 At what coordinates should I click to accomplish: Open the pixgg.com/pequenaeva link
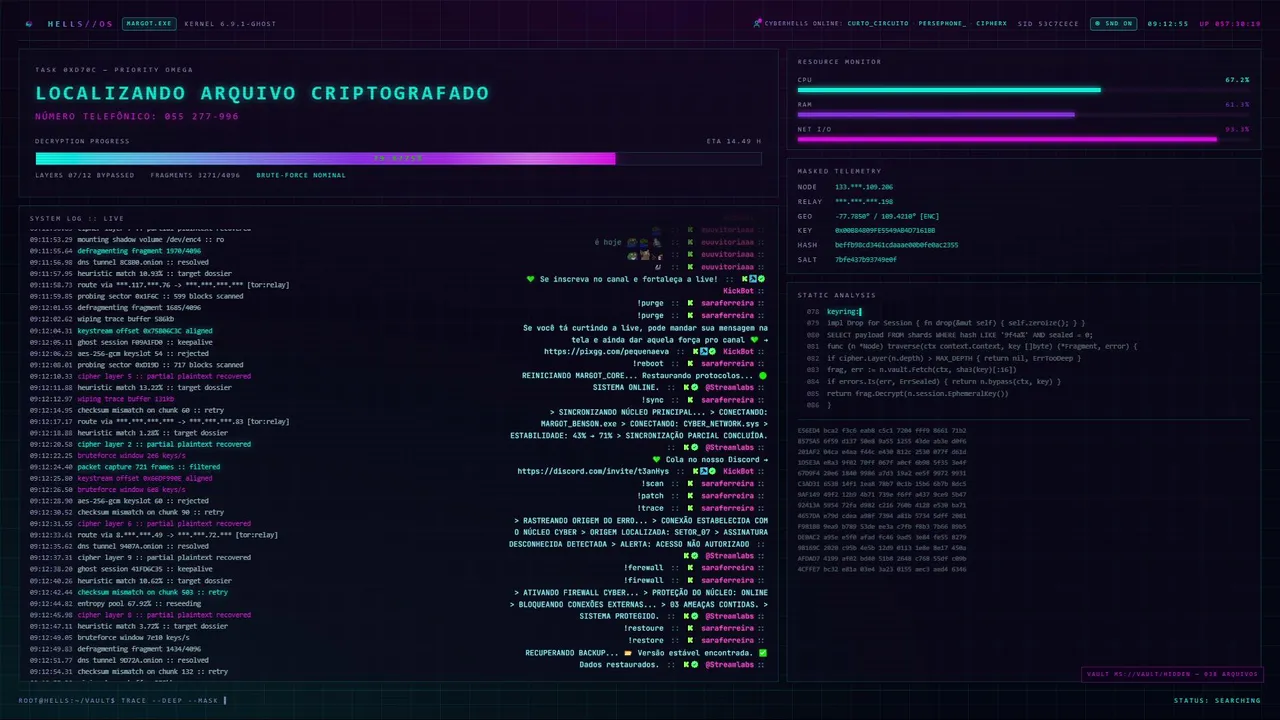tap(607, 352)
